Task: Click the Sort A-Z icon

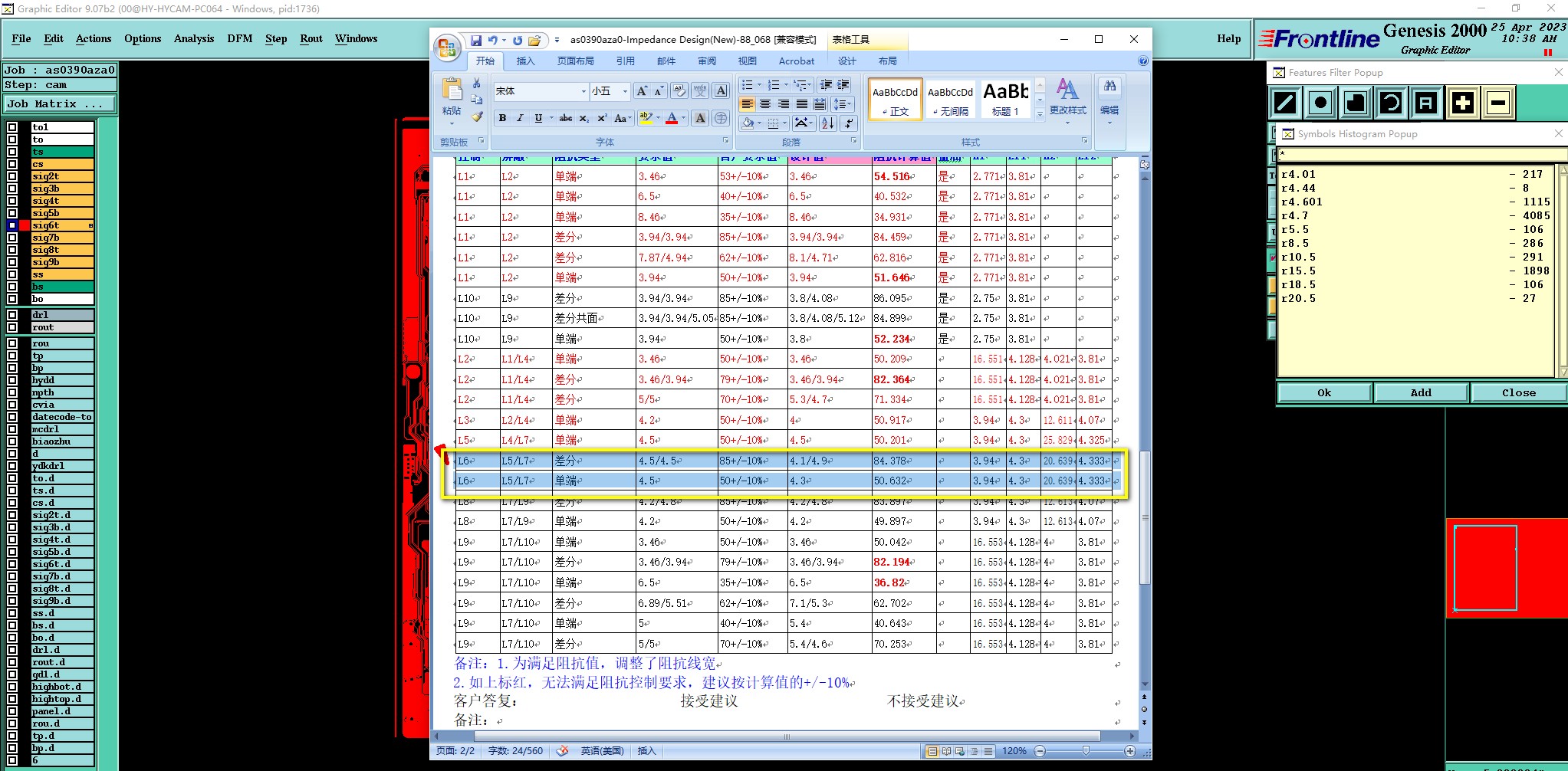Action: tap(828, 123)
